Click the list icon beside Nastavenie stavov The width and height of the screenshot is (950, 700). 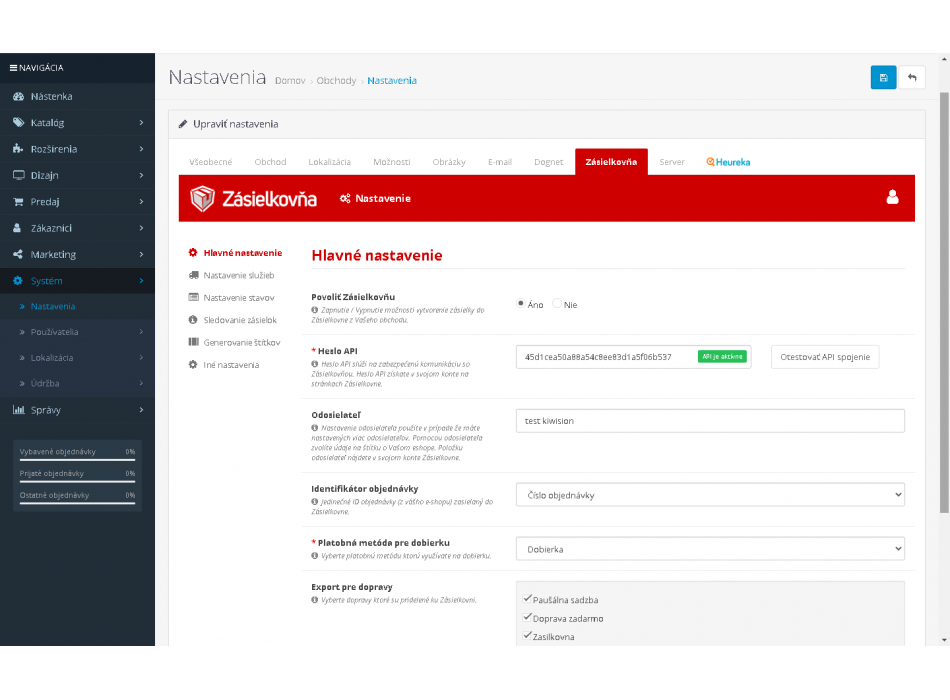pos(193,298)
